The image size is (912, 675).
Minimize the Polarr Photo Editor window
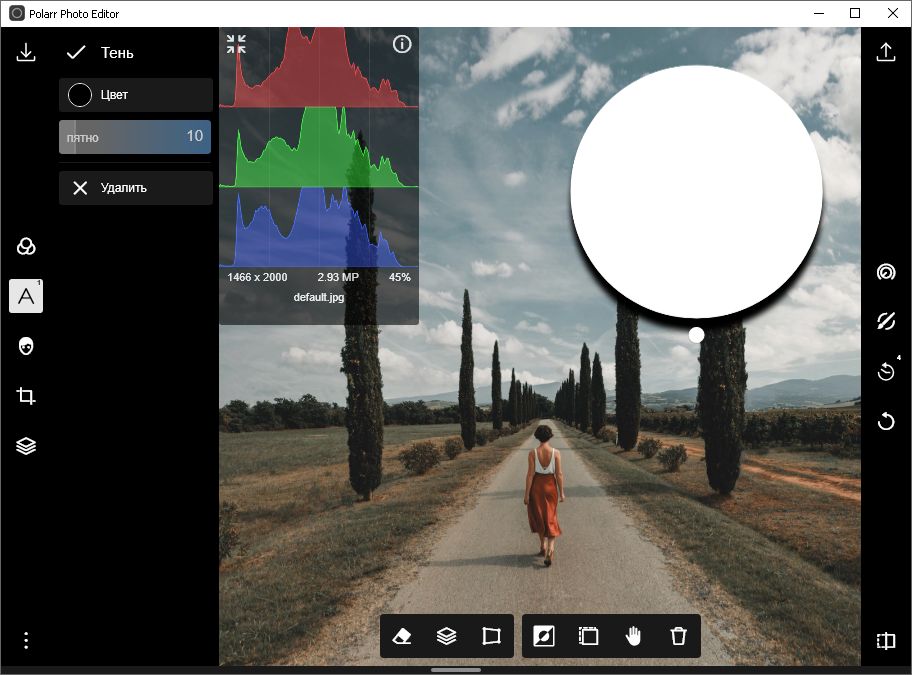(819, 13)
